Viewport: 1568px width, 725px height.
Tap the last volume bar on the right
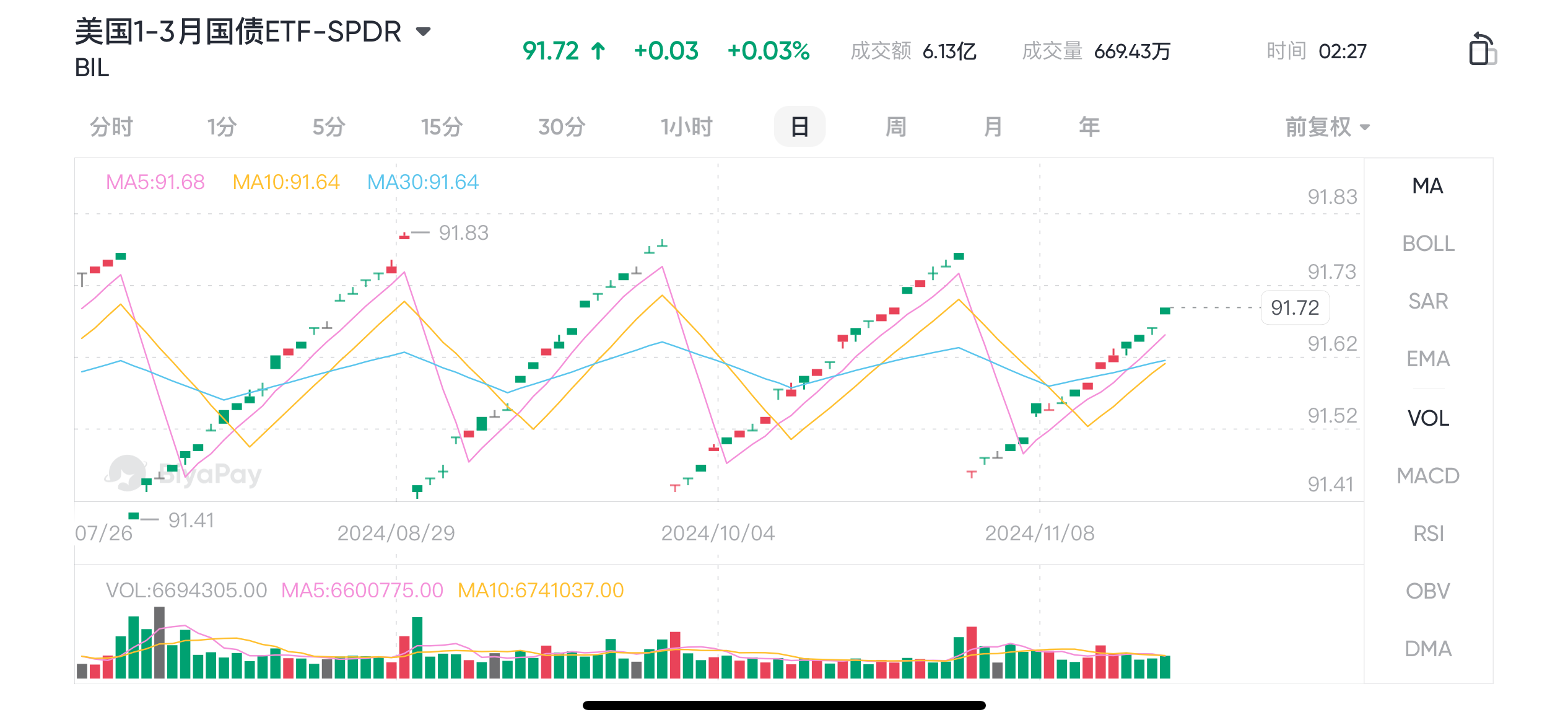tap(1165, 667)
